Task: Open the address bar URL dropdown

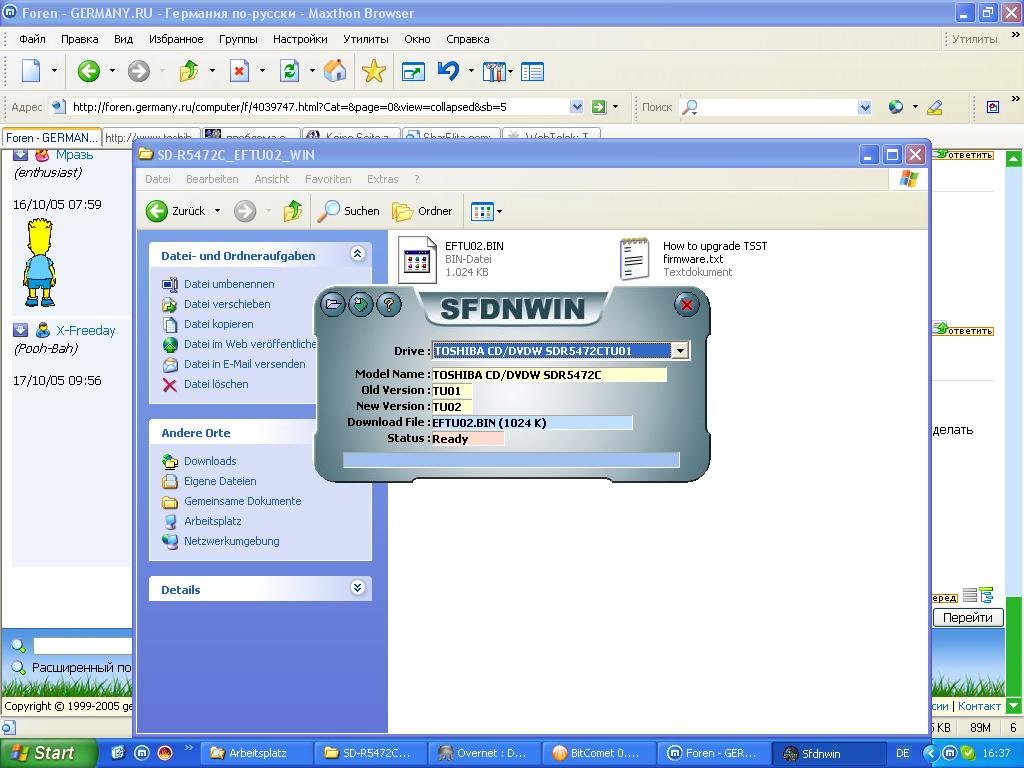Action: coord(577,106)
